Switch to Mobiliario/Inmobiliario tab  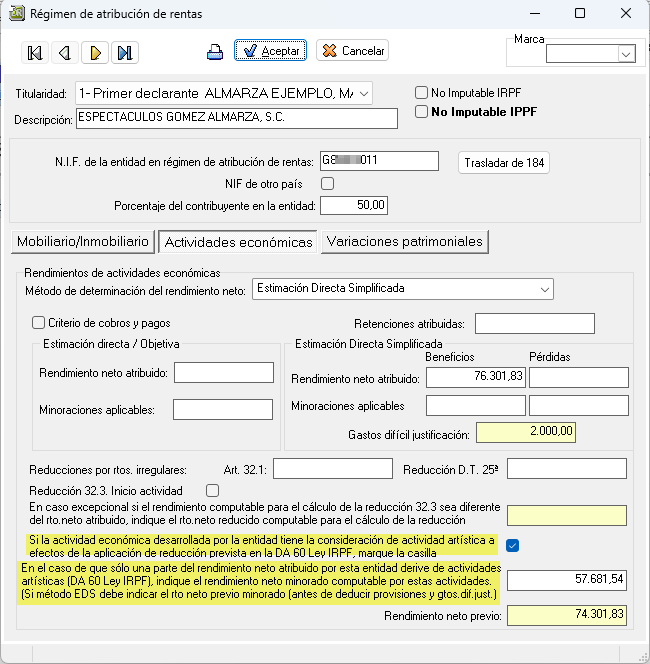coord(82,241)
